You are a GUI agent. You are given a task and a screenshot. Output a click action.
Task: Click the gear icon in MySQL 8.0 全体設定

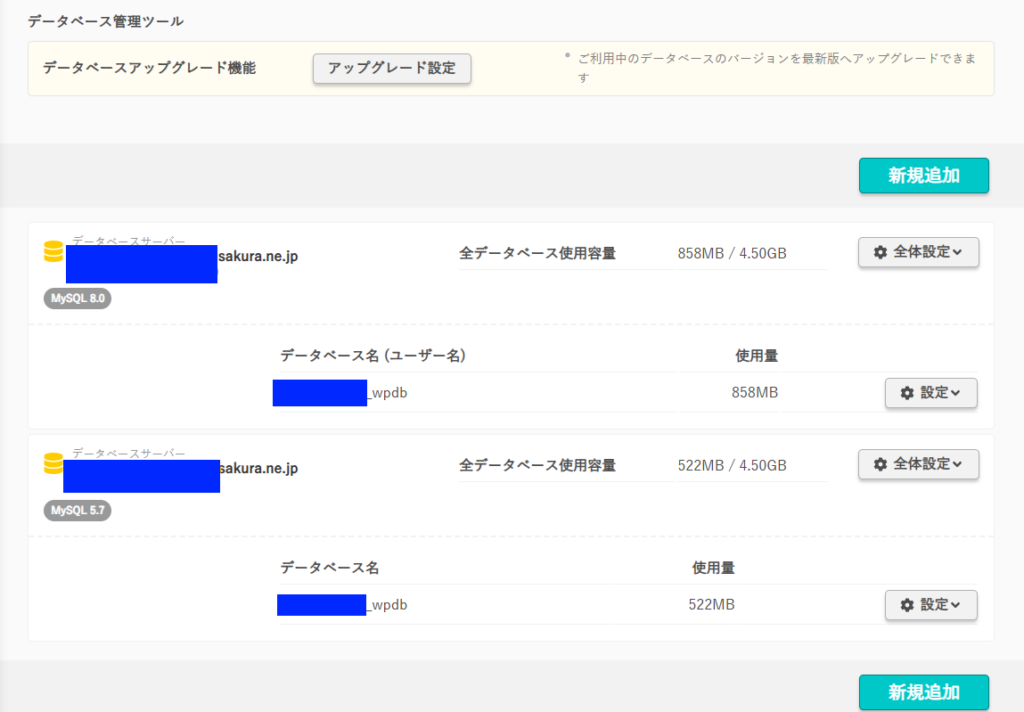880,252
